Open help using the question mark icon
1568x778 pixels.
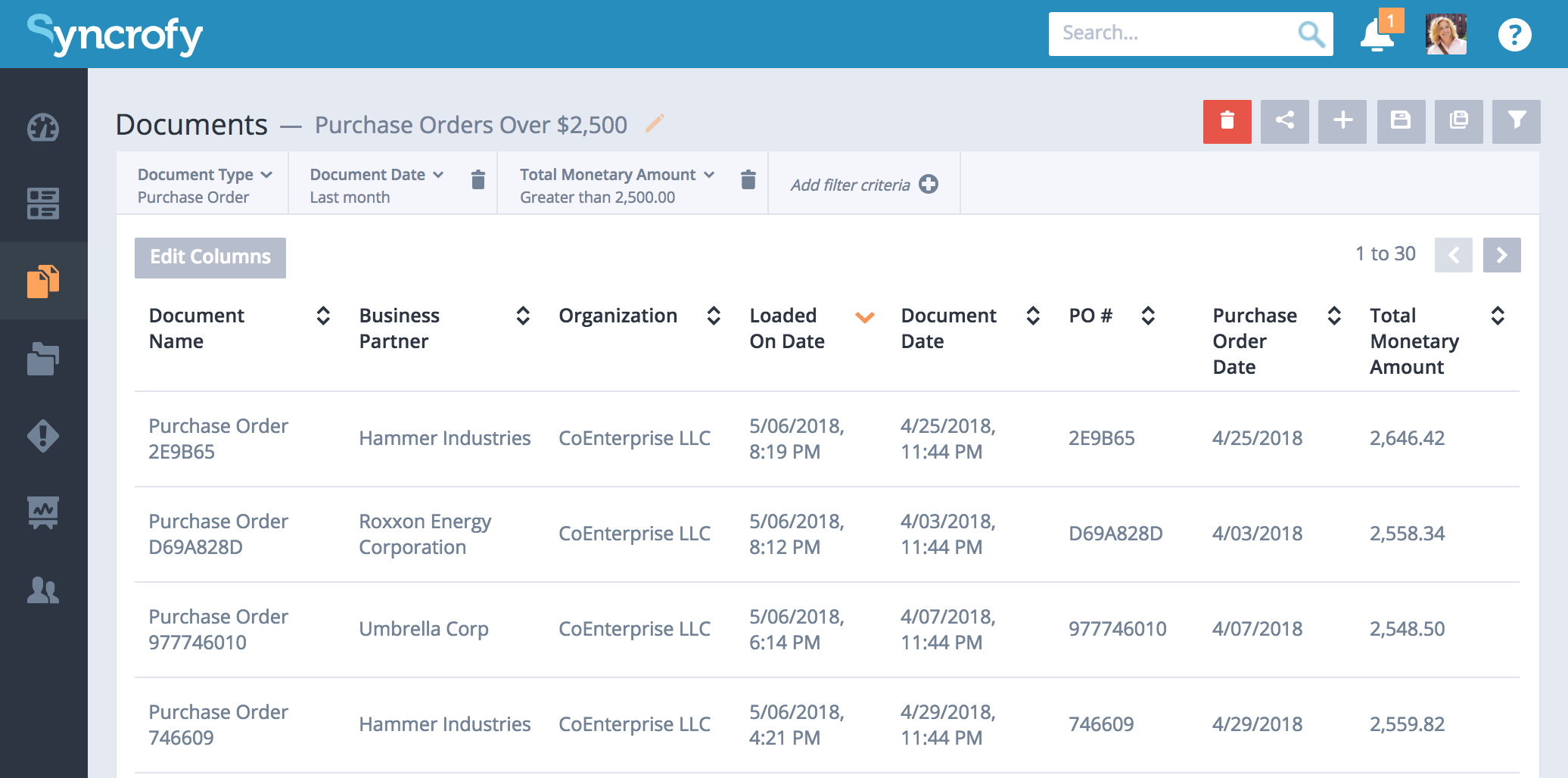[x=1514, y=33]
